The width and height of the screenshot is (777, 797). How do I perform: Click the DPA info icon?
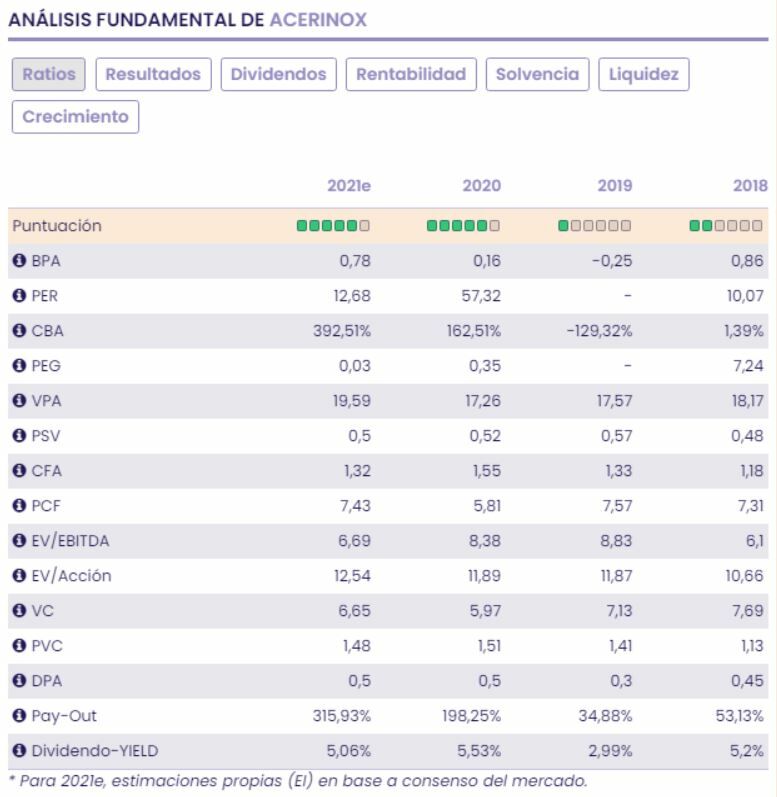(18, 681)
